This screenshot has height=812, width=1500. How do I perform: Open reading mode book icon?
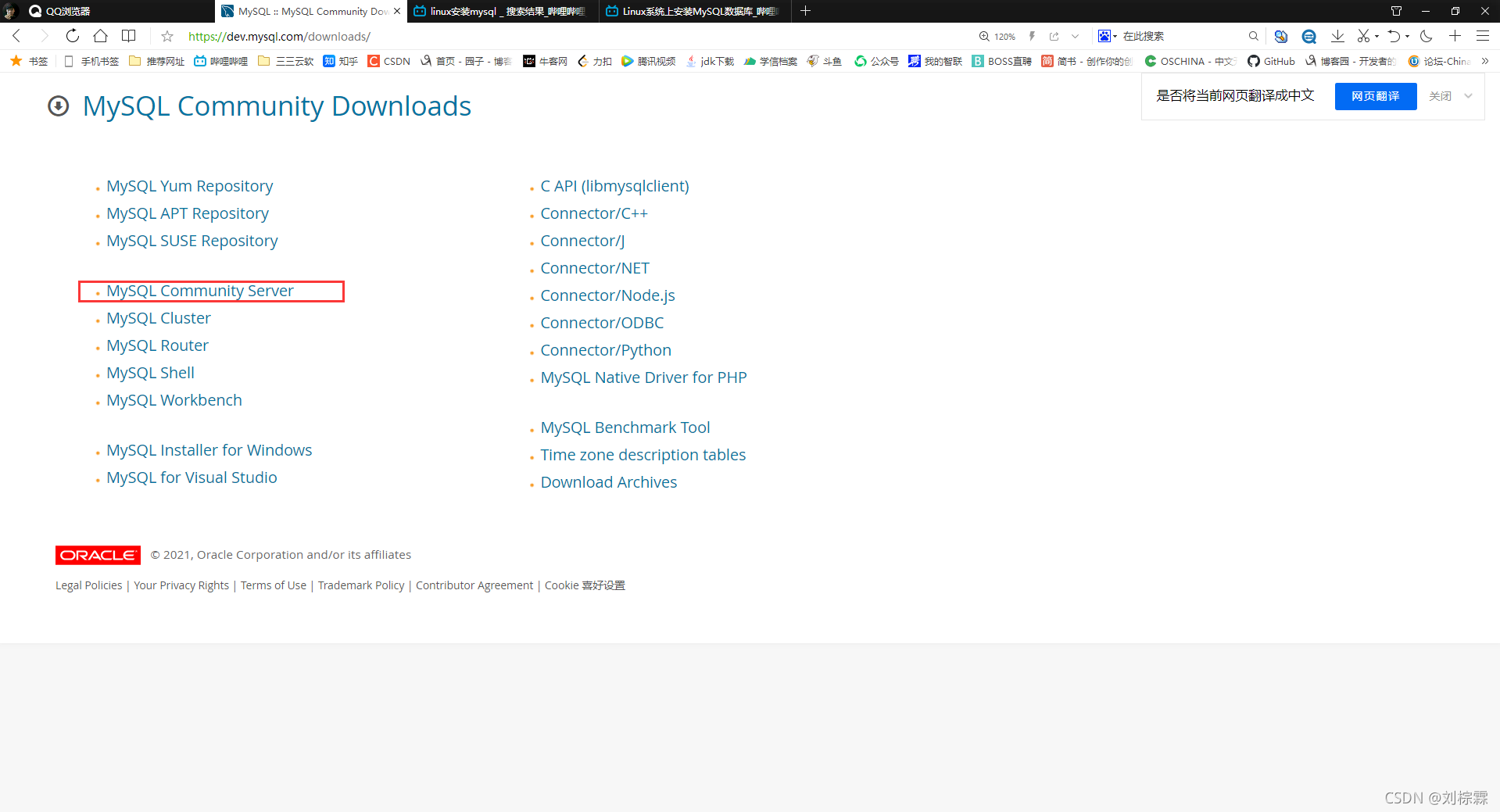click(129, 36)
